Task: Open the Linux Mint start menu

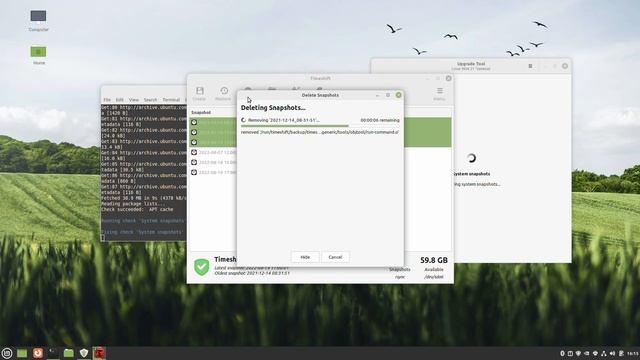Action: [x=7, y=353]
